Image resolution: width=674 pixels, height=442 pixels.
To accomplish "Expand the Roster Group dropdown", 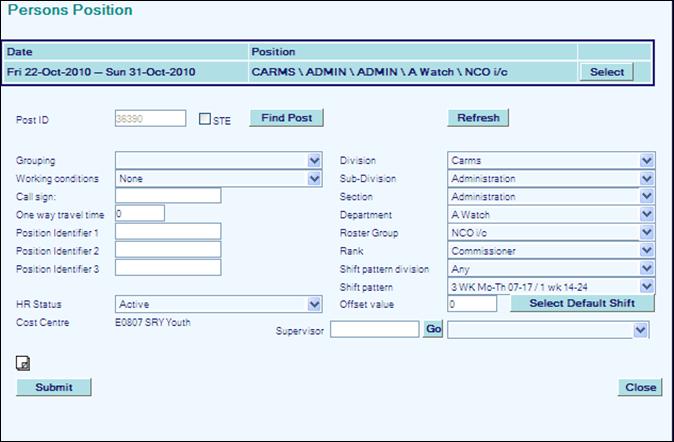I will pyautogui.click(x=550, y=232).
